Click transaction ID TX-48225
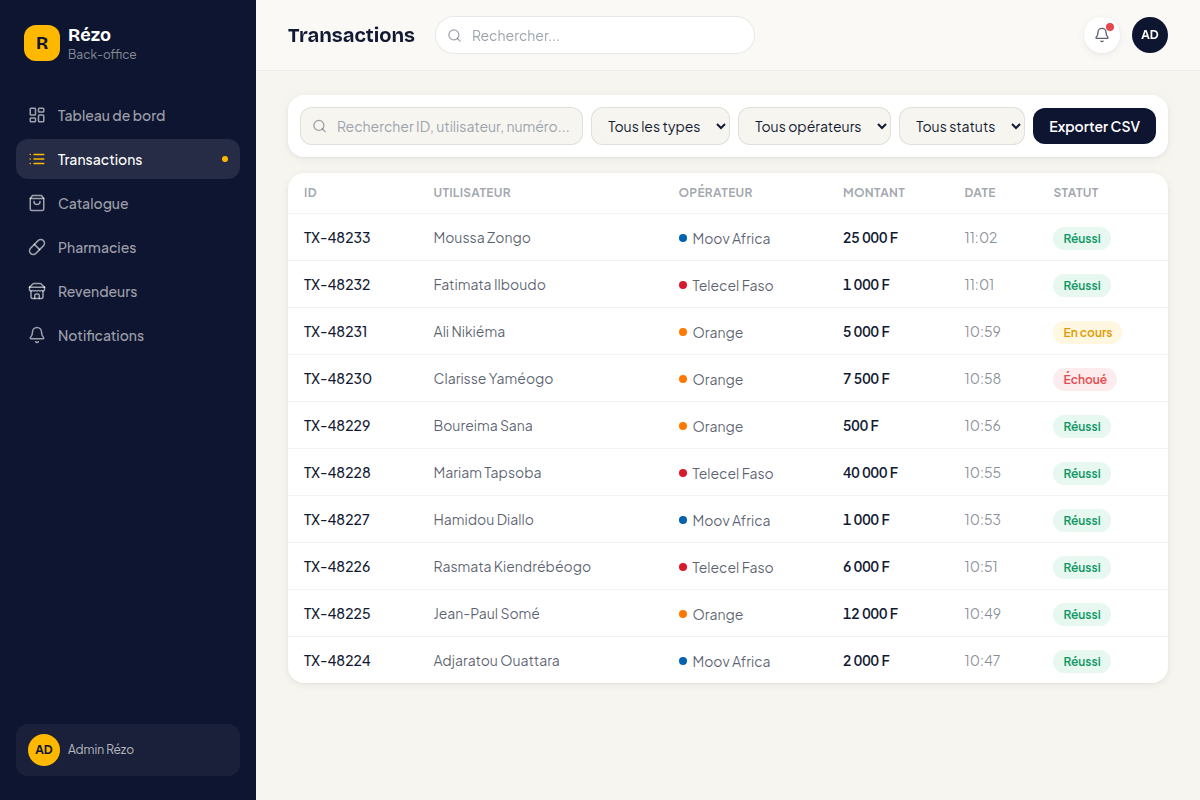This screenshot has height=800, width=1200. [337, 614]
